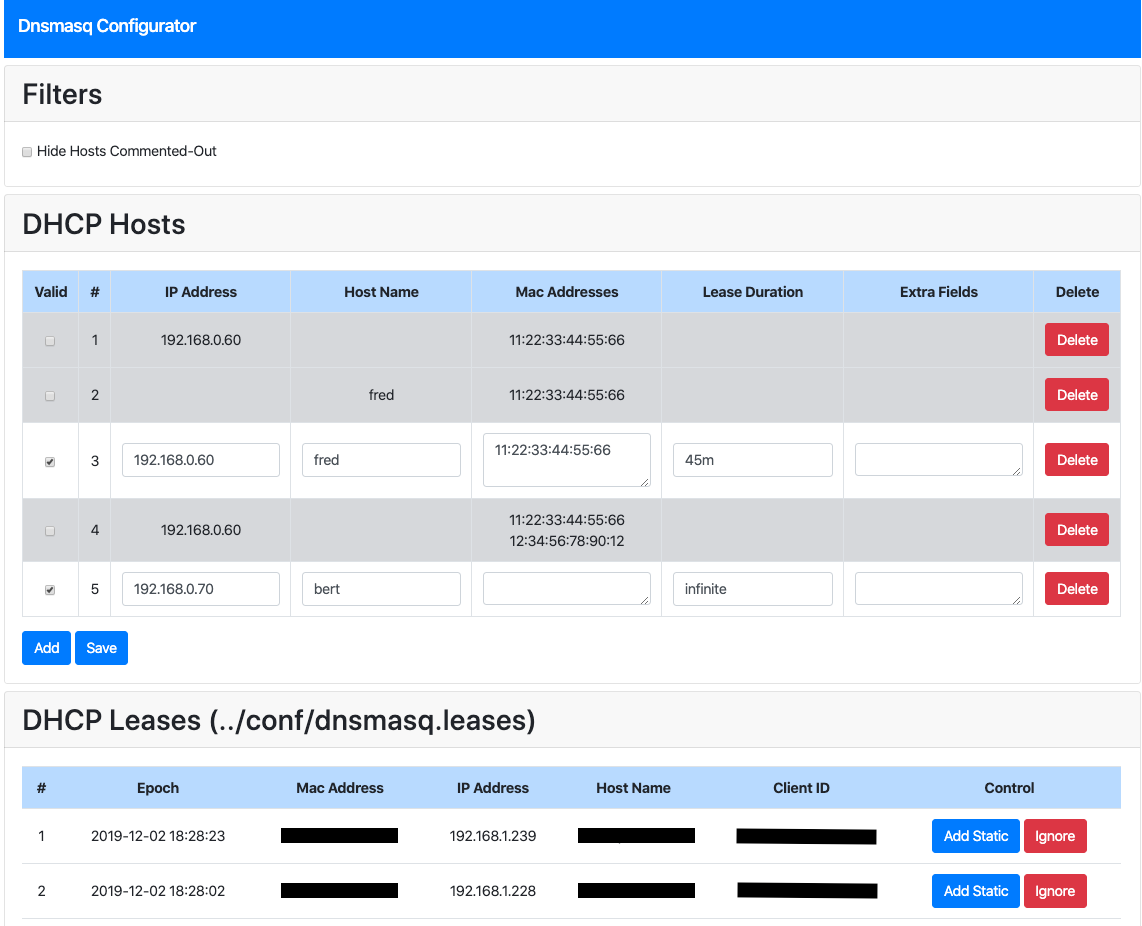Delete DHCP host row 2
Screen dimensions: 1142x926
tap(1076, 394)
